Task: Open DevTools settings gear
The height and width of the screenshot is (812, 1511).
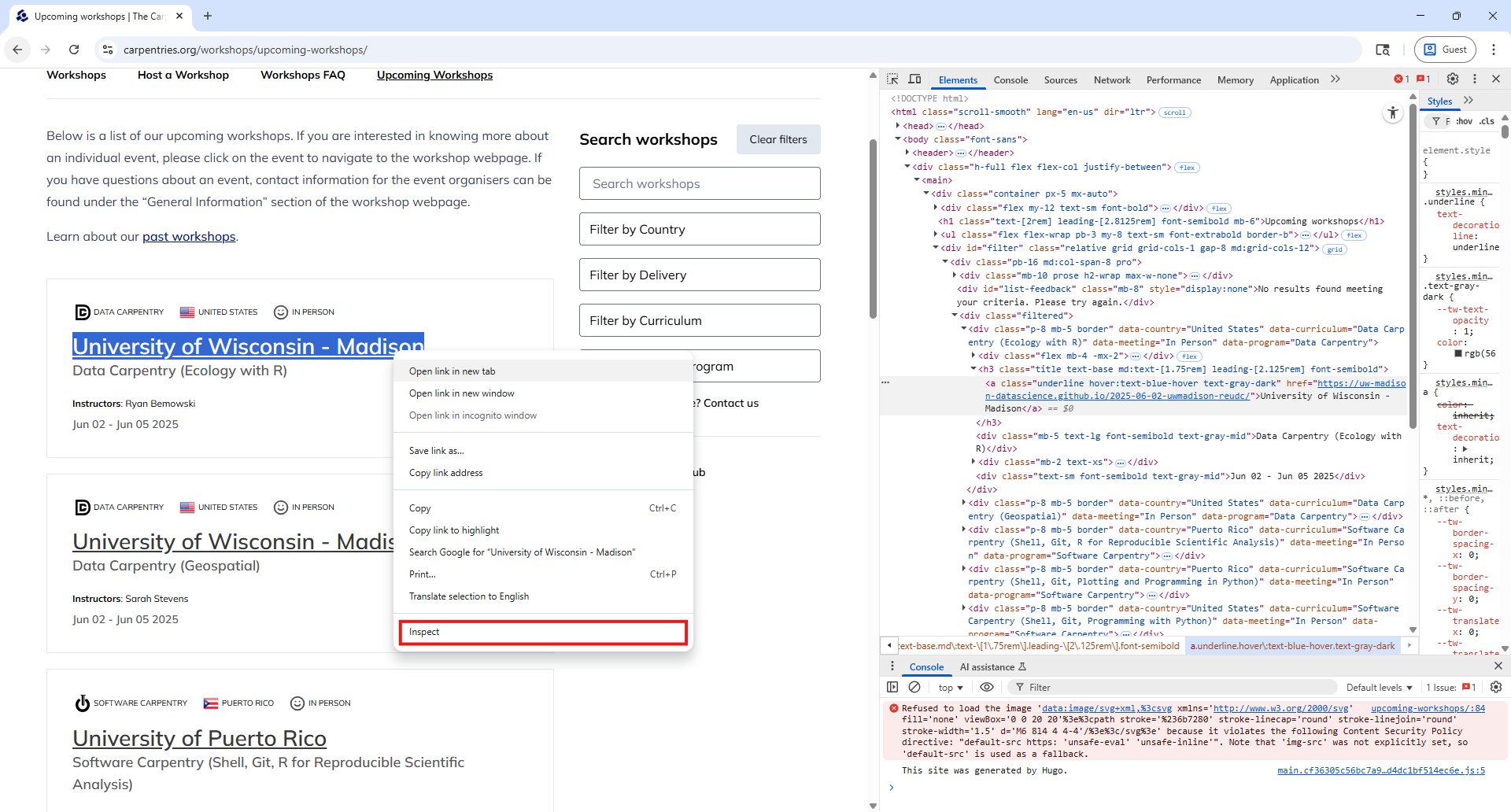Action: [x=1453, y=79]
